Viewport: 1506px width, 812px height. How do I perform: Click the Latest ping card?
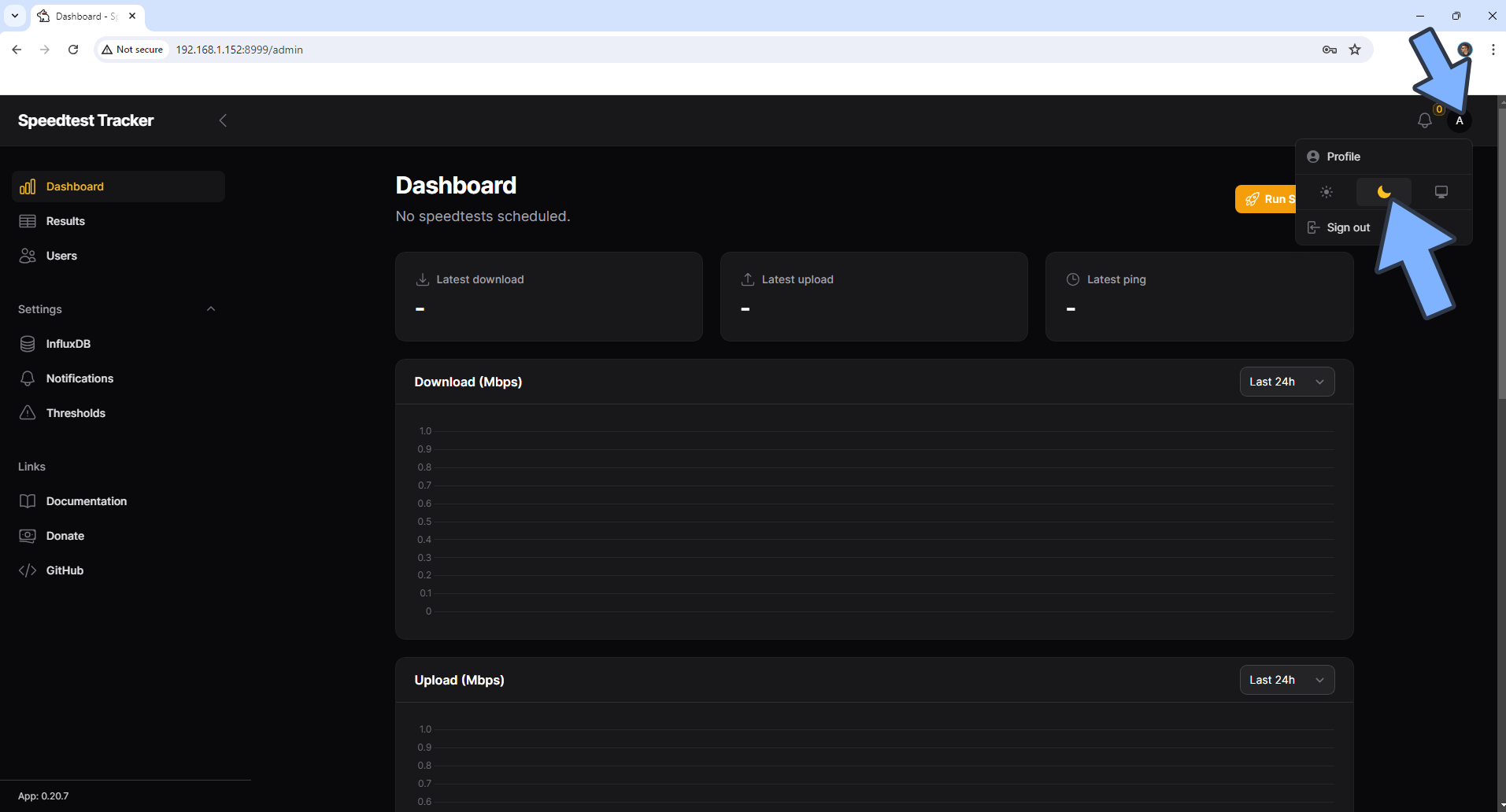click(1199, 297)
